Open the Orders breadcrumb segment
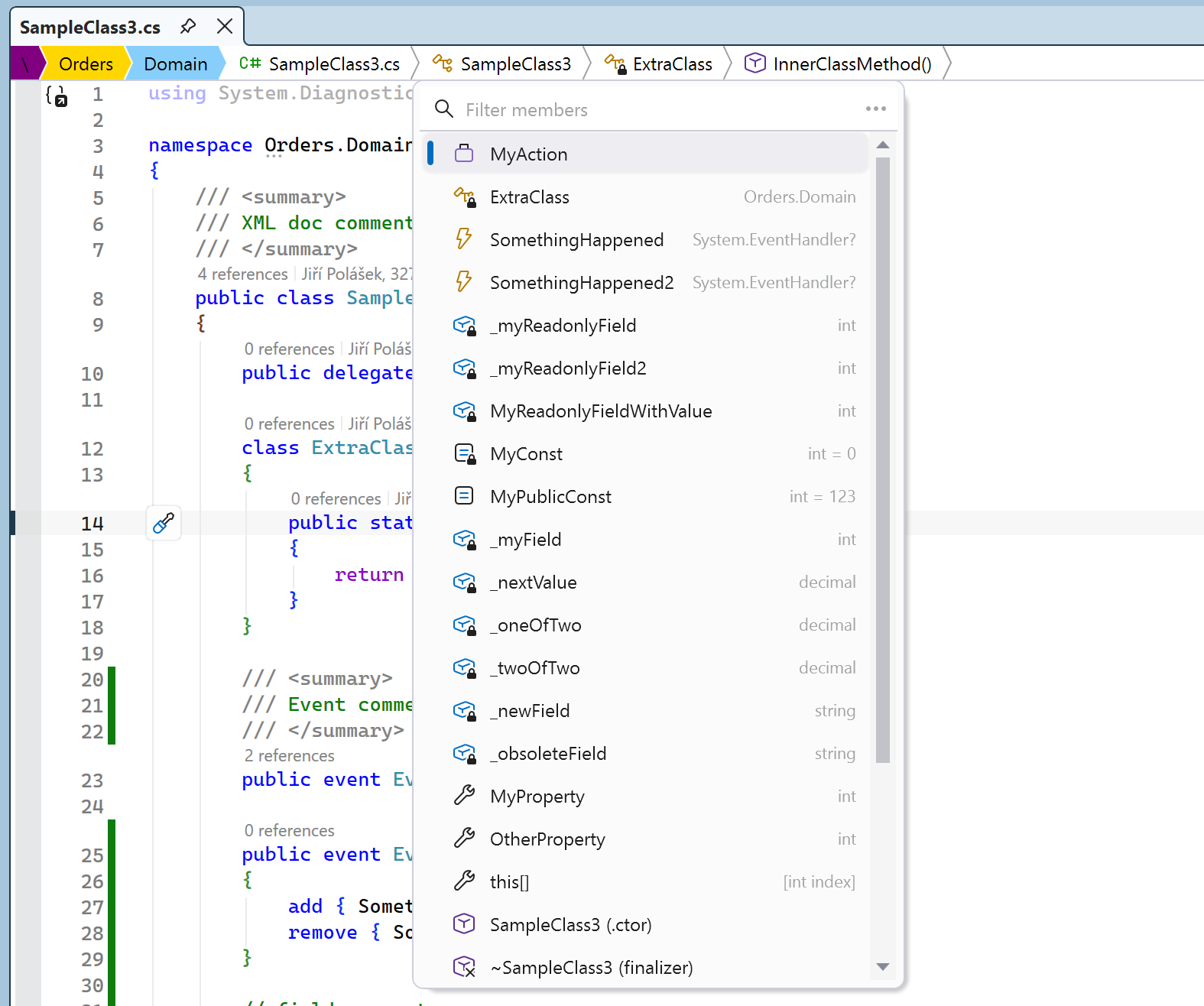This screenshot has height=1006, width=1204. point(86,63)
